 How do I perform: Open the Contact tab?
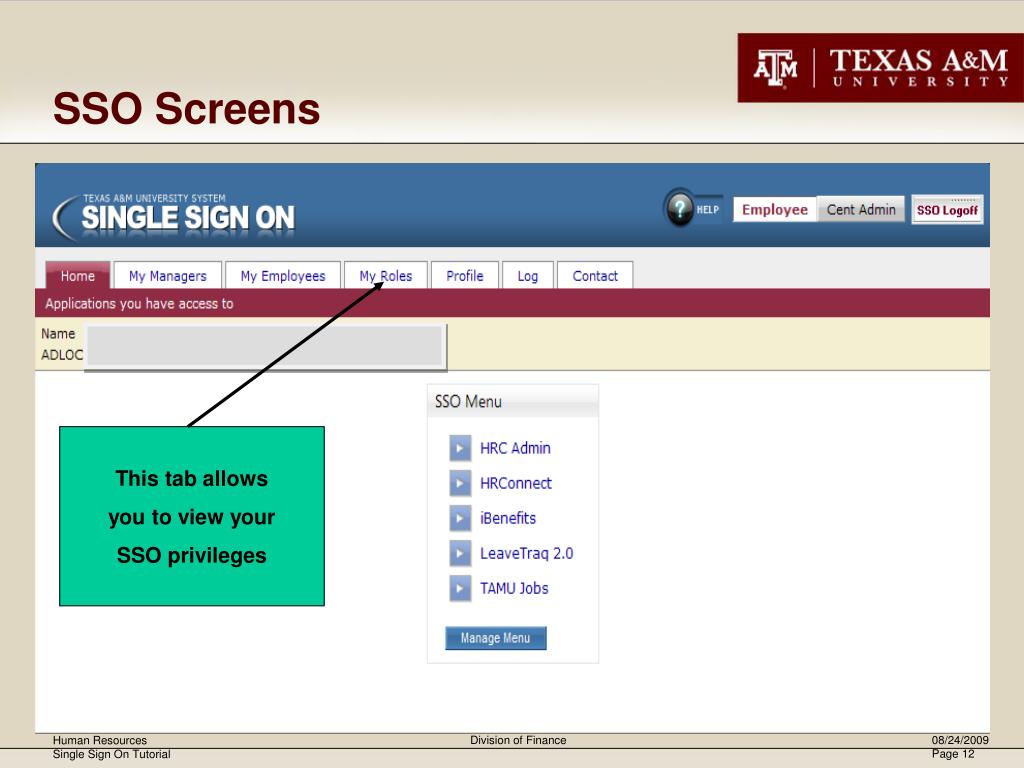click(x=595, y=276)
